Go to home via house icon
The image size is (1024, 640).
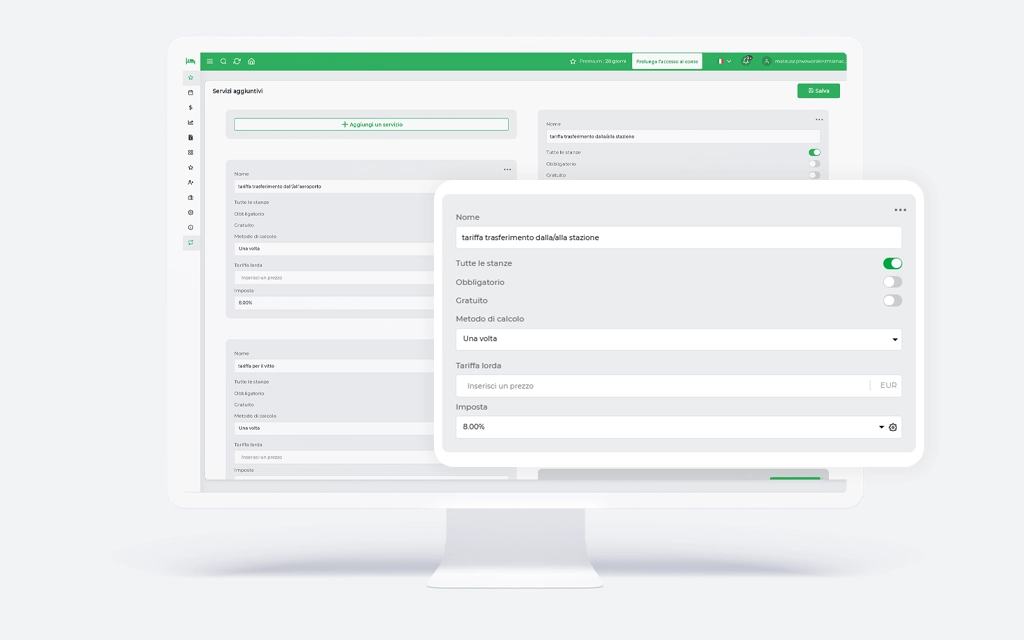[251, 61]
